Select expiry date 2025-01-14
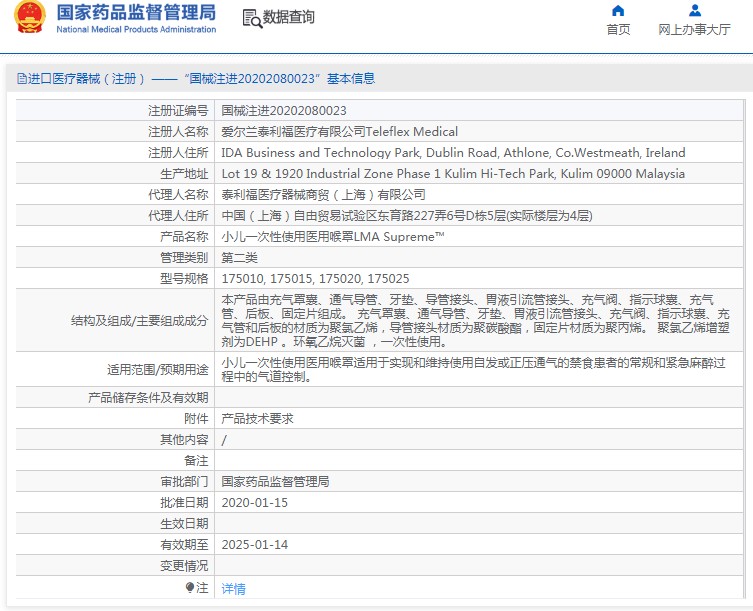 [255, 545]
